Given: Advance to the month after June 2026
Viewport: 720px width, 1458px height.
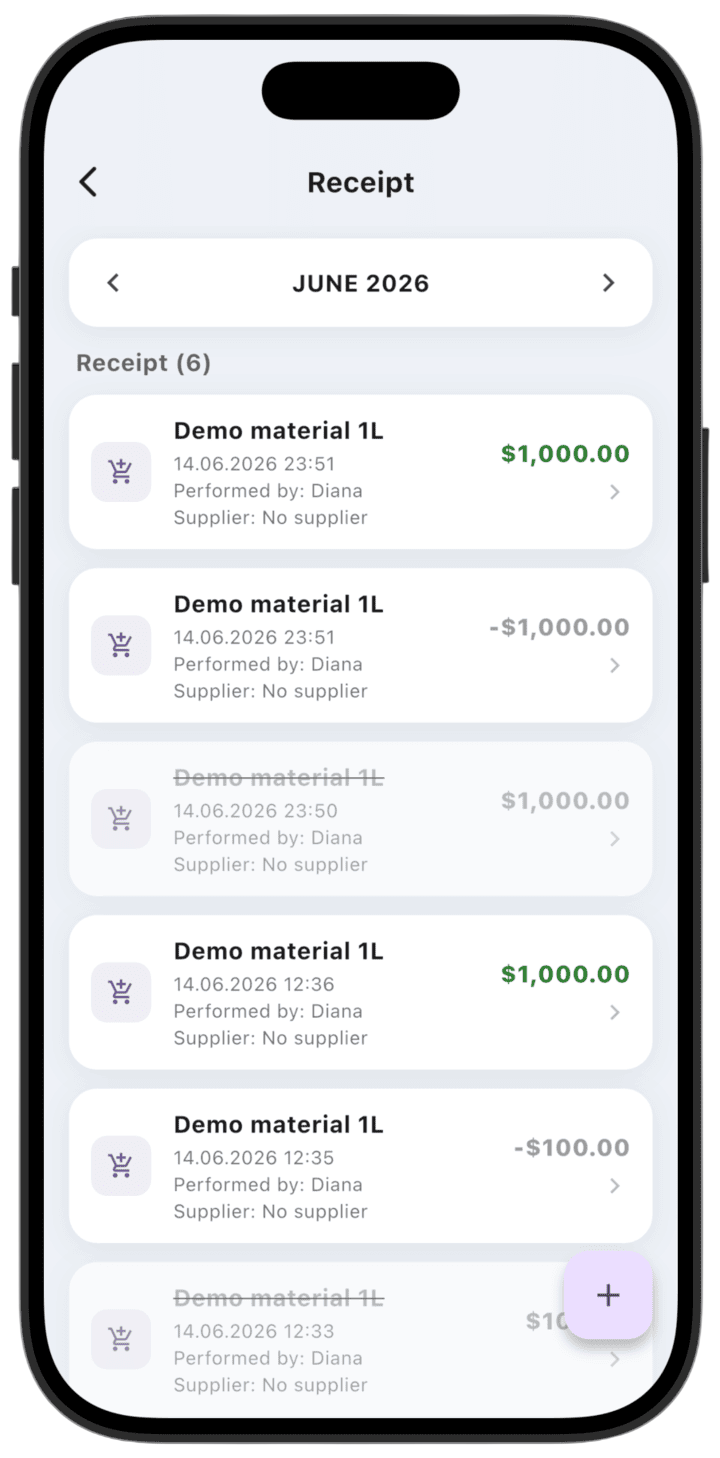Looking at the screenshot, I should [608, 283].
